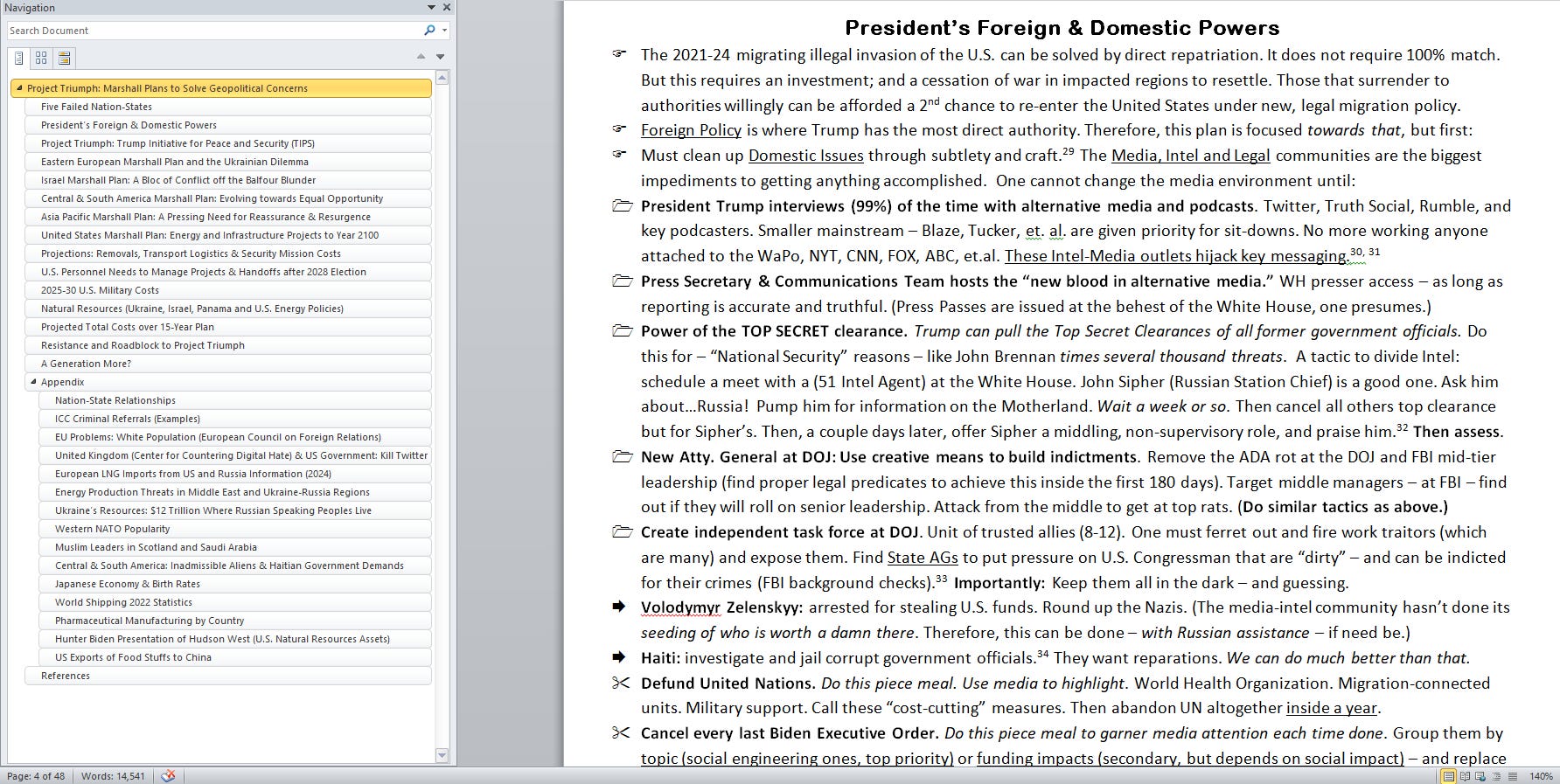Collapse Project Triumph top-level heading
The width and height of the screenshot is (1560, 784).
pyautogui.click(x=19, y=88)
